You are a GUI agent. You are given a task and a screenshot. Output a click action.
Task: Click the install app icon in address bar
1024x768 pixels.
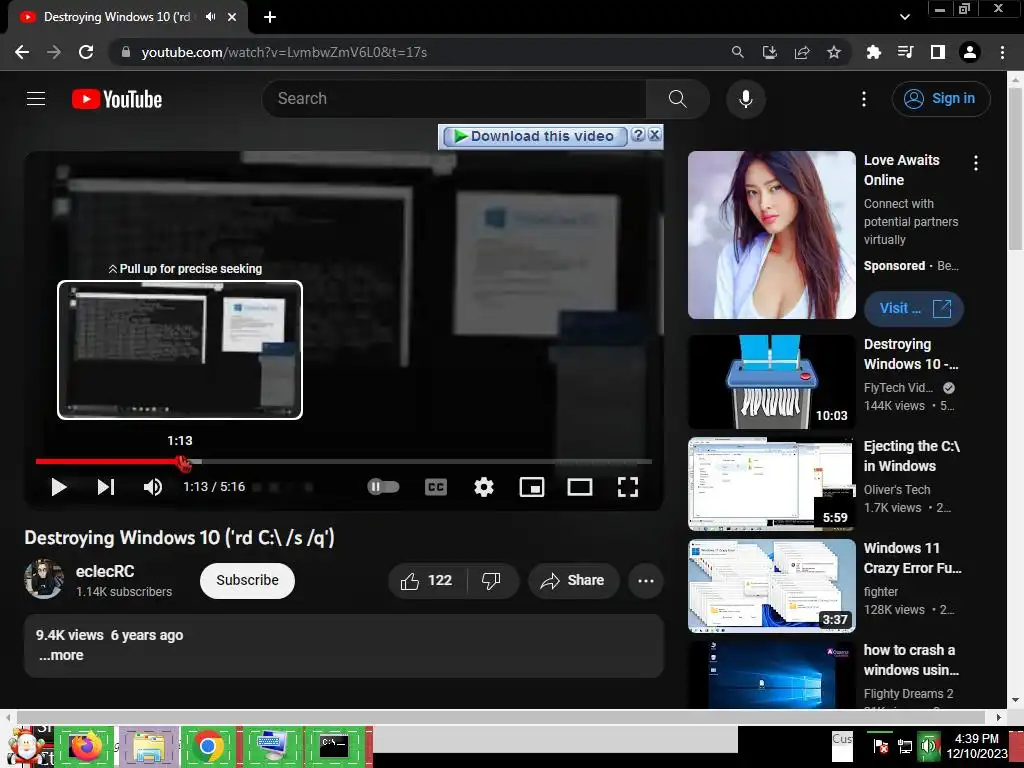click(x=769, y=52)
